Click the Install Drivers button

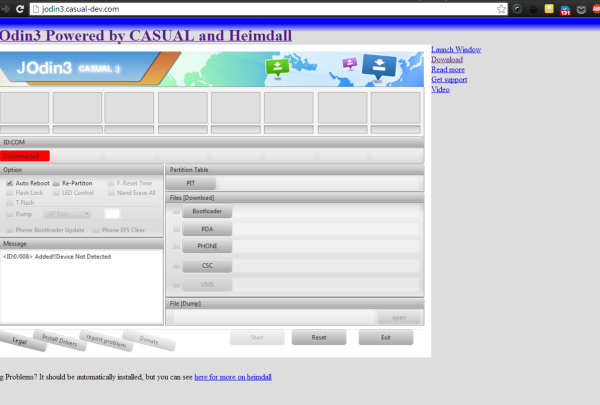tap(60, 340)
